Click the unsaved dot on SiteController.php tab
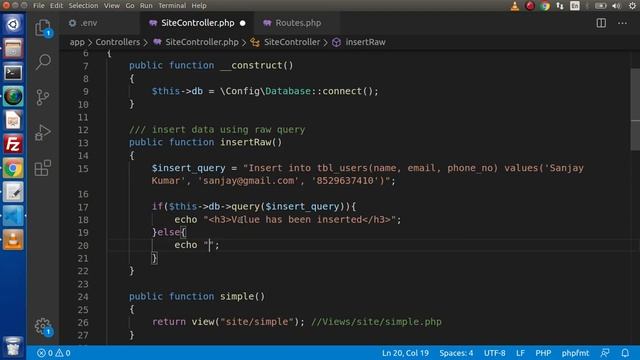 242,23
